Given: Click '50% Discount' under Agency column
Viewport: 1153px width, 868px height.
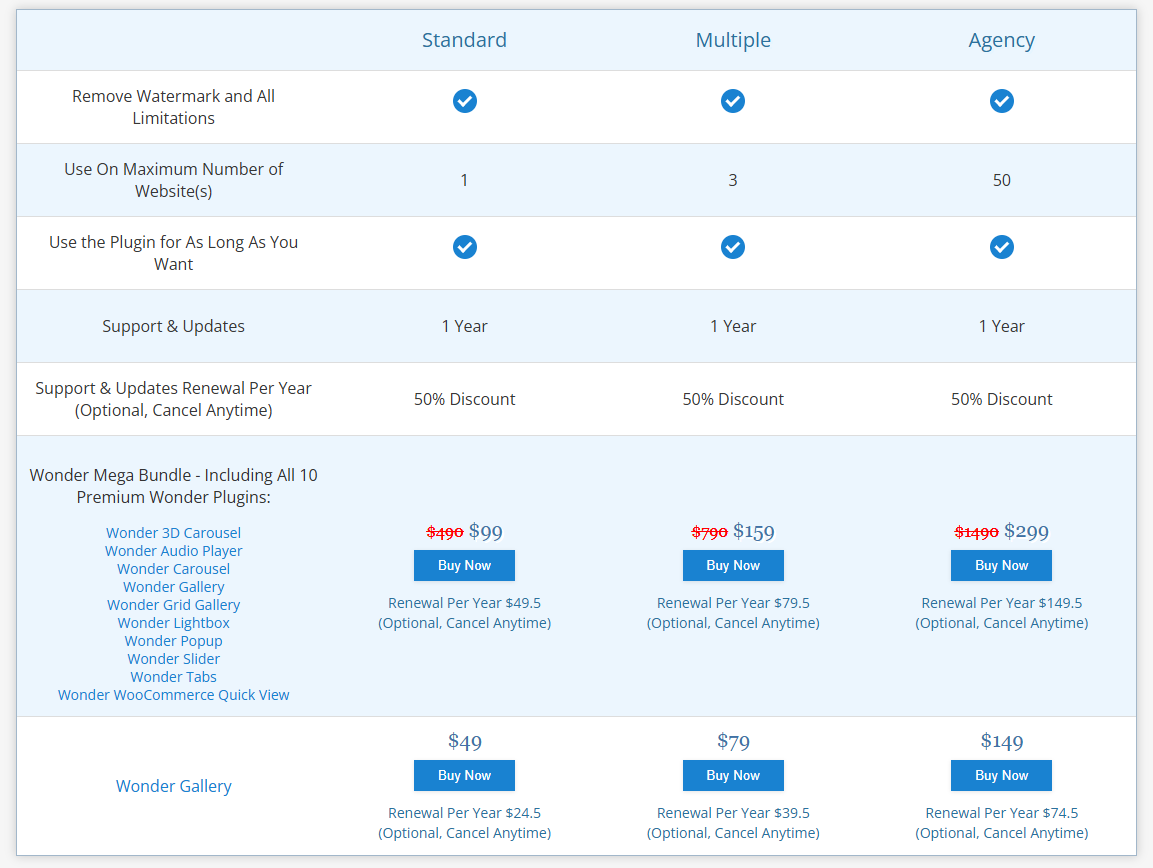Looking at the screenshot, I should point(1002,399).
